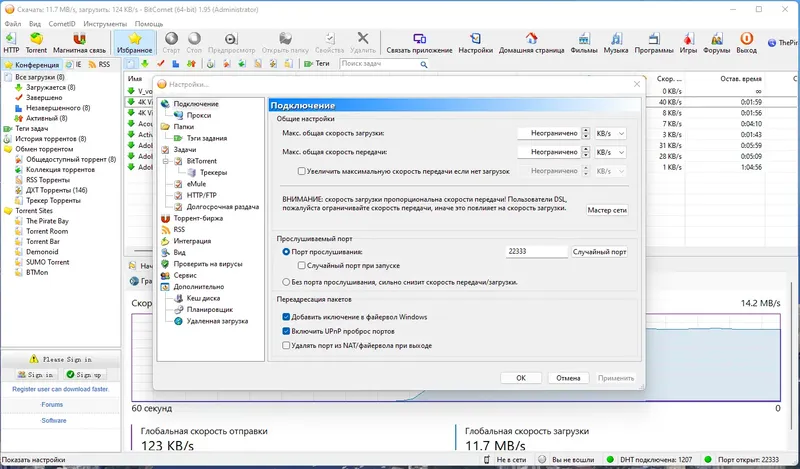The height and width of the screenshot is (469, 800).
Task: Click listening port field showing 22333
Action: 537,252
